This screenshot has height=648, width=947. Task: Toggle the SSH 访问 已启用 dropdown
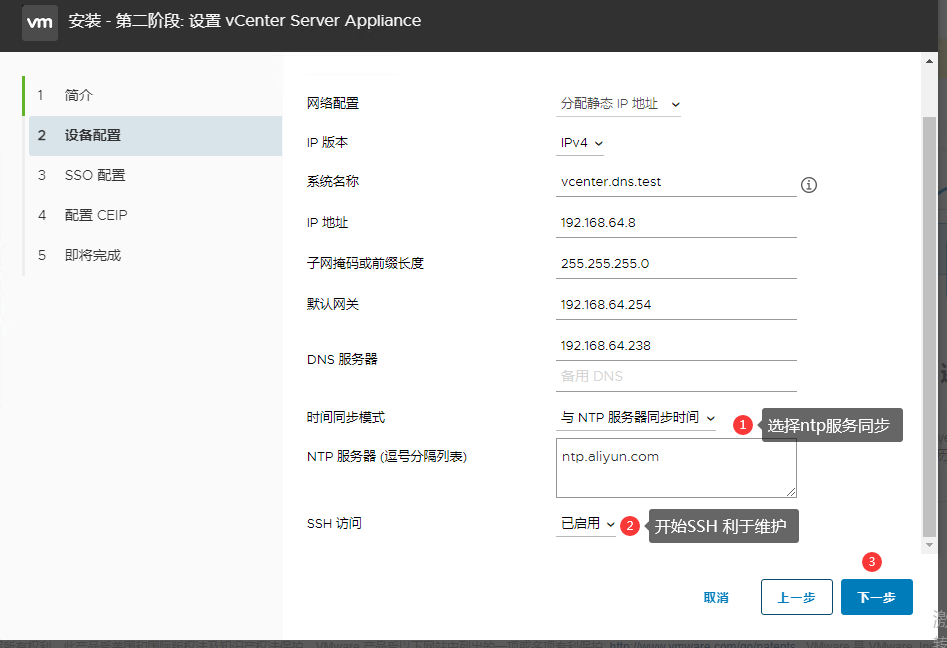(587, 523)
